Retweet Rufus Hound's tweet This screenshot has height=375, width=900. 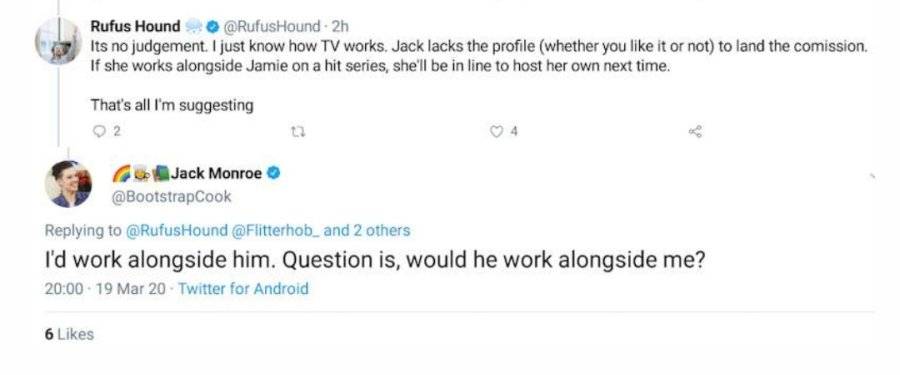pos(298,132)
